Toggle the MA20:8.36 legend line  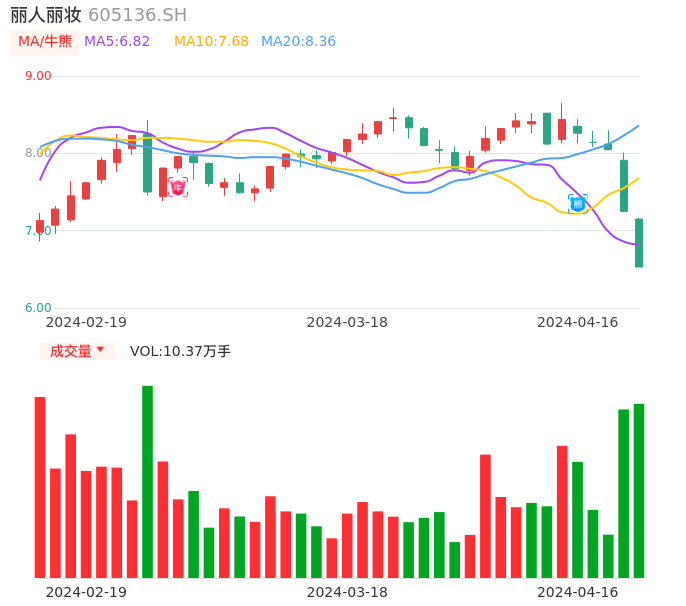(298, 42)
